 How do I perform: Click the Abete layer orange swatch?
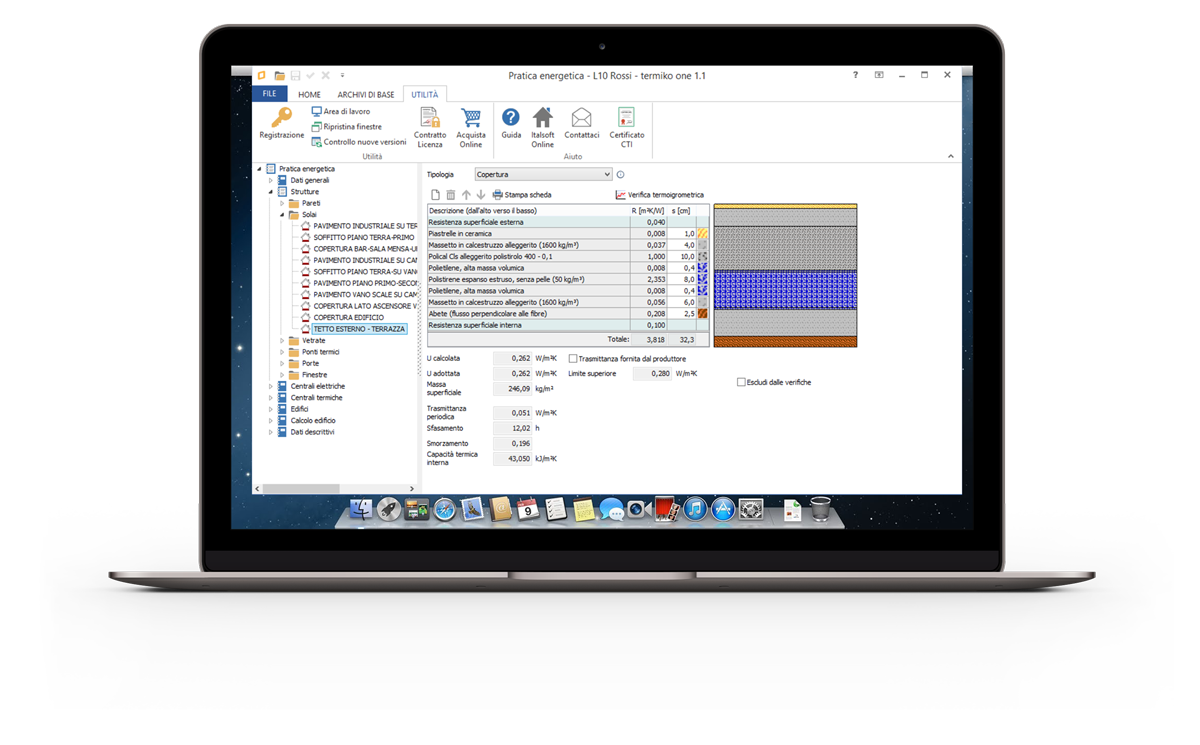point(703,314)
